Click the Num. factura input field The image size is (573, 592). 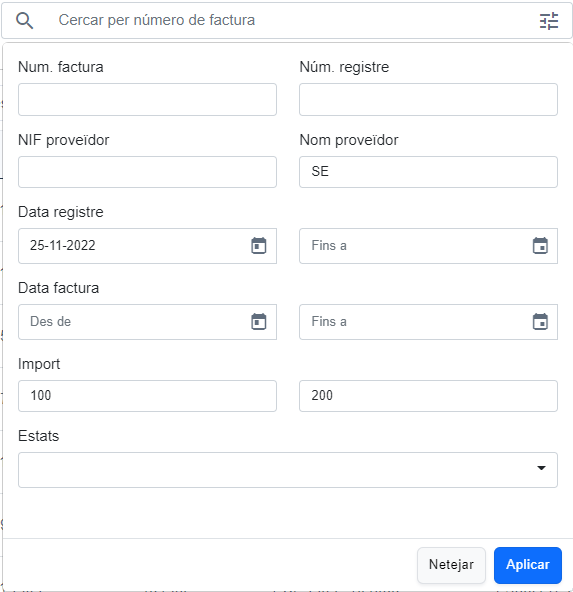(147, 100)
